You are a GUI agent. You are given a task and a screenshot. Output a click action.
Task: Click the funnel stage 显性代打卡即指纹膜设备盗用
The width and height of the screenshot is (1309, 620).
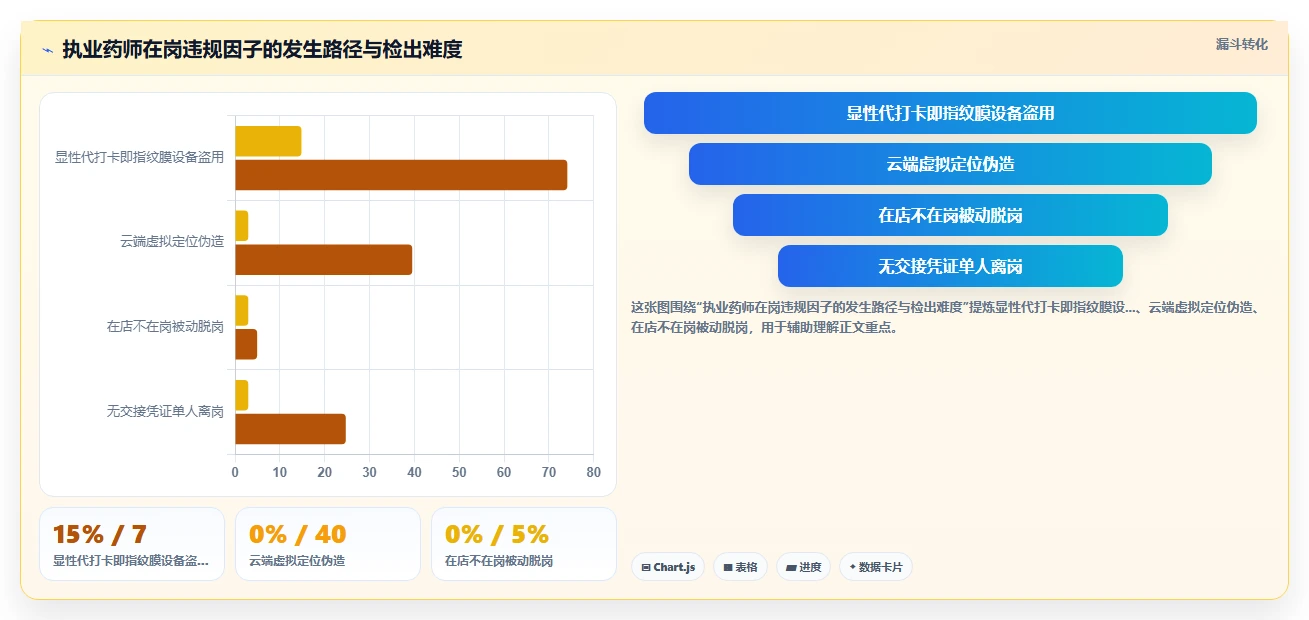pyautogui.click(x=950, y=113)
